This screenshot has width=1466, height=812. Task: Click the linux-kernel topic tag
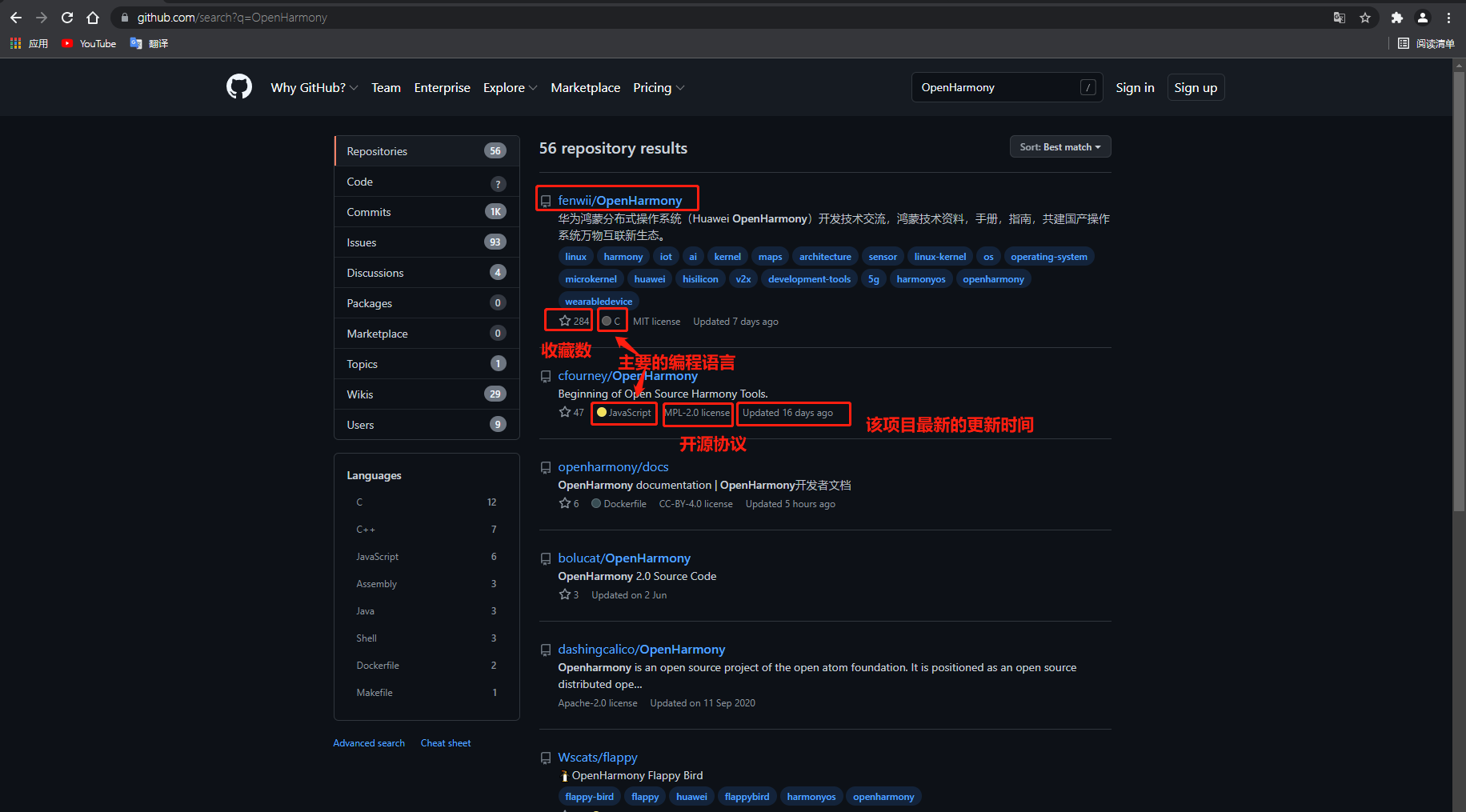940,257
